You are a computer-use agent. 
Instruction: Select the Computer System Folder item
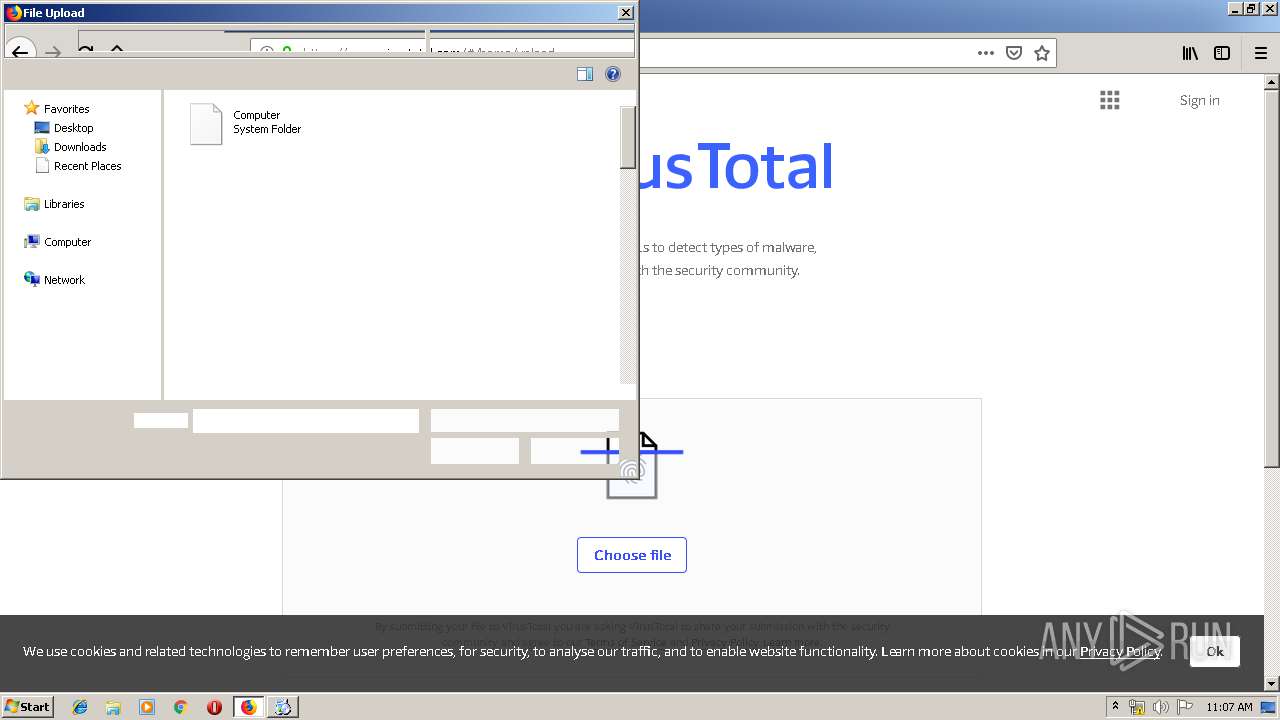246,124
